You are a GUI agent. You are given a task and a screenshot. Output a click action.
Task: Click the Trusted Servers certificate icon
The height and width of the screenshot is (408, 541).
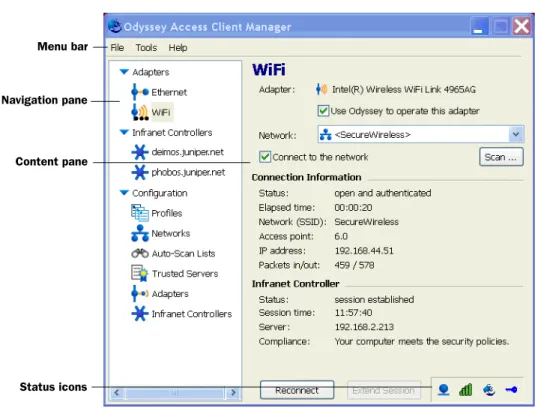pos(140,273)
